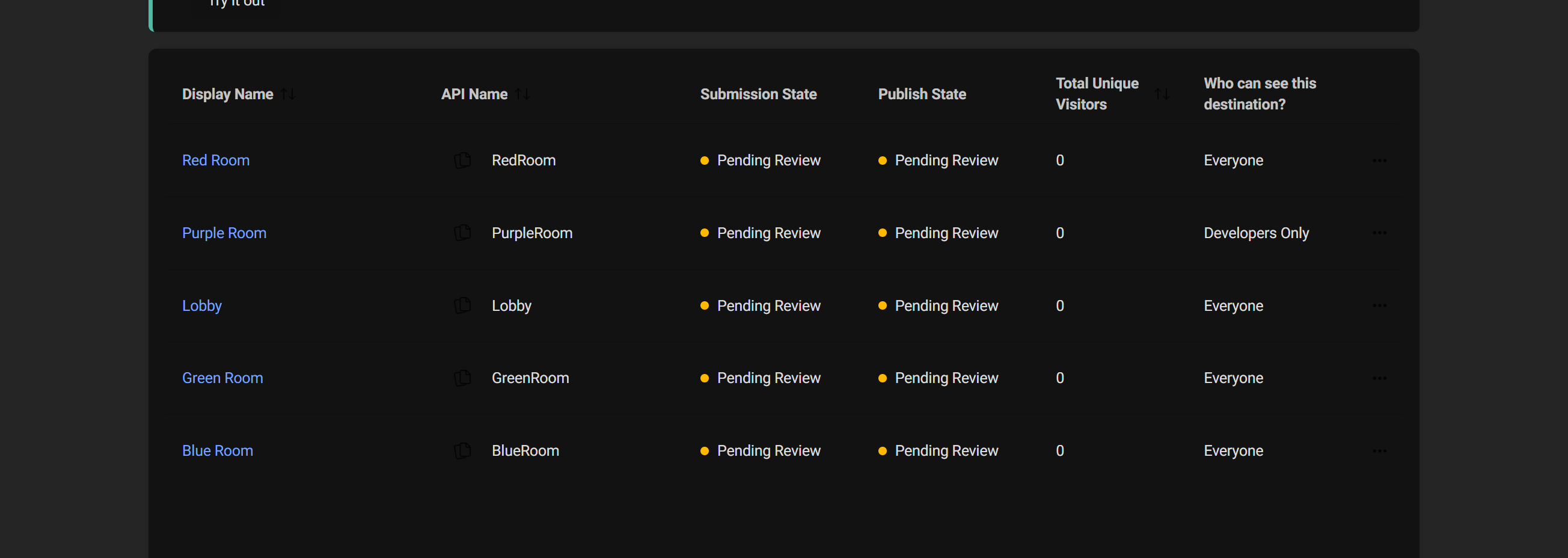The image size is (1568, 558).
Task: Click Red Room's Pending Review status indicator
Action: click(704, 160)
